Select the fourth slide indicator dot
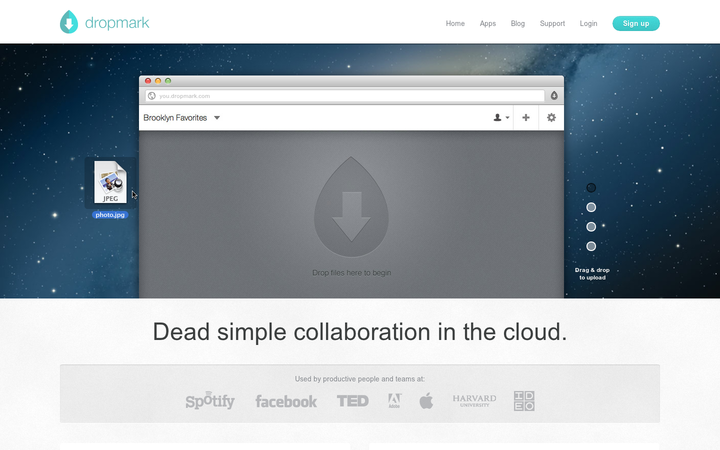720x450 pixels. pyautogui.click(x=591, y=247)
